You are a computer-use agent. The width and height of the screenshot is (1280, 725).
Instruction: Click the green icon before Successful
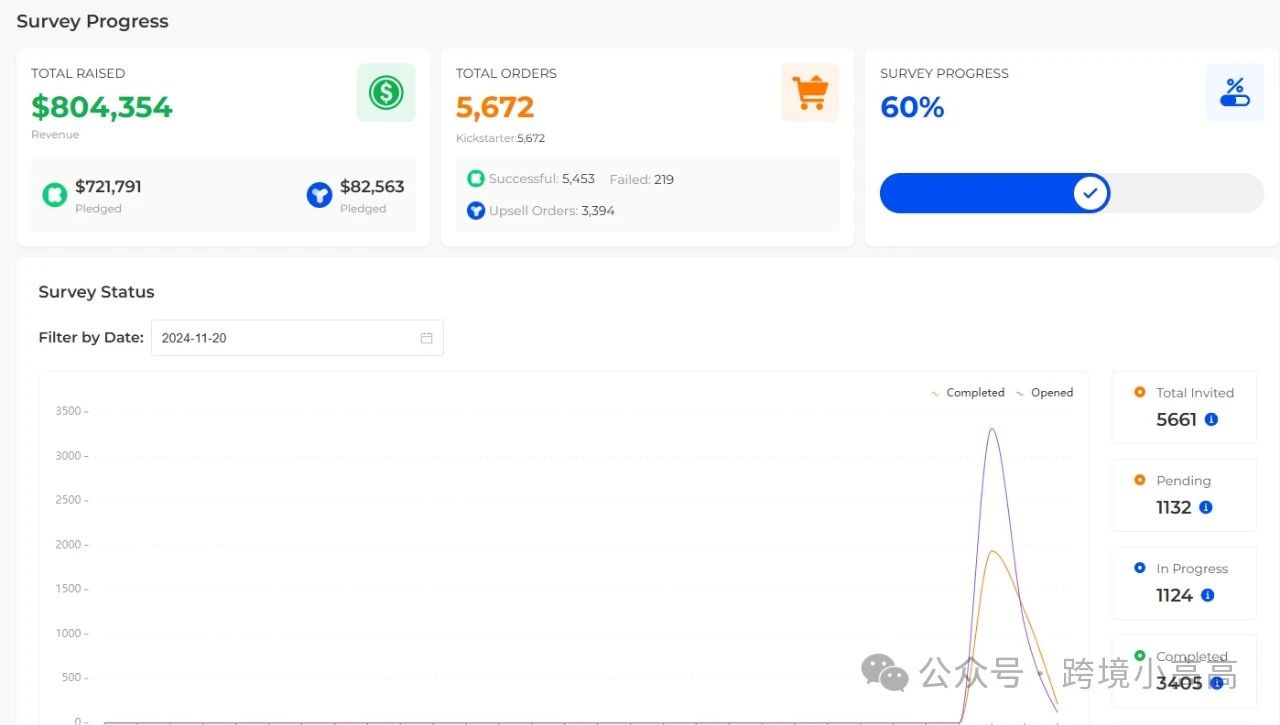(x=476, y=179)
